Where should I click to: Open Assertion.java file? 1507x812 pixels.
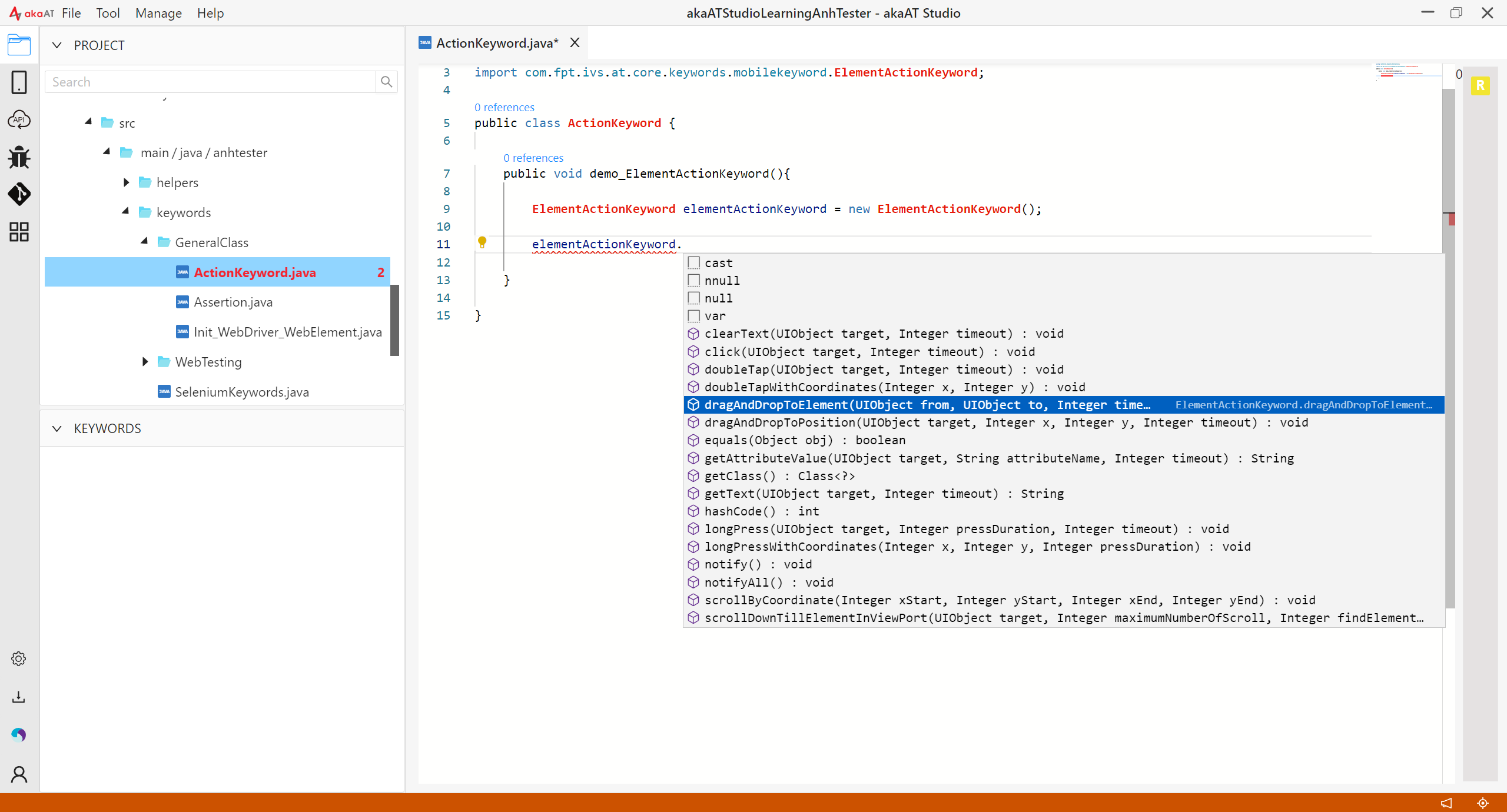click(233, 302)
